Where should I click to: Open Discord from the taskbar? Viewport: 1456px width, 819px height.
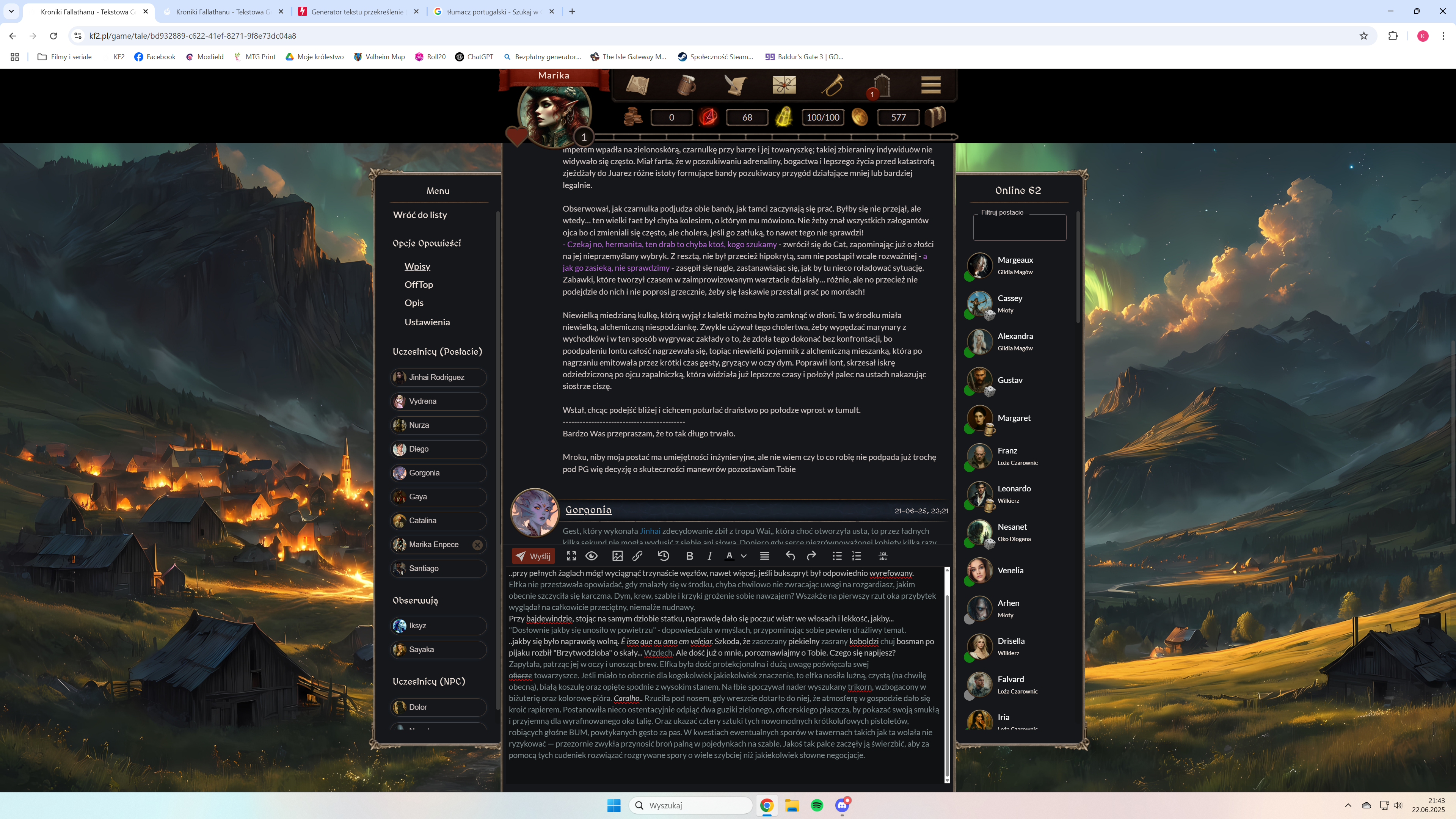(x=842, y=805)
